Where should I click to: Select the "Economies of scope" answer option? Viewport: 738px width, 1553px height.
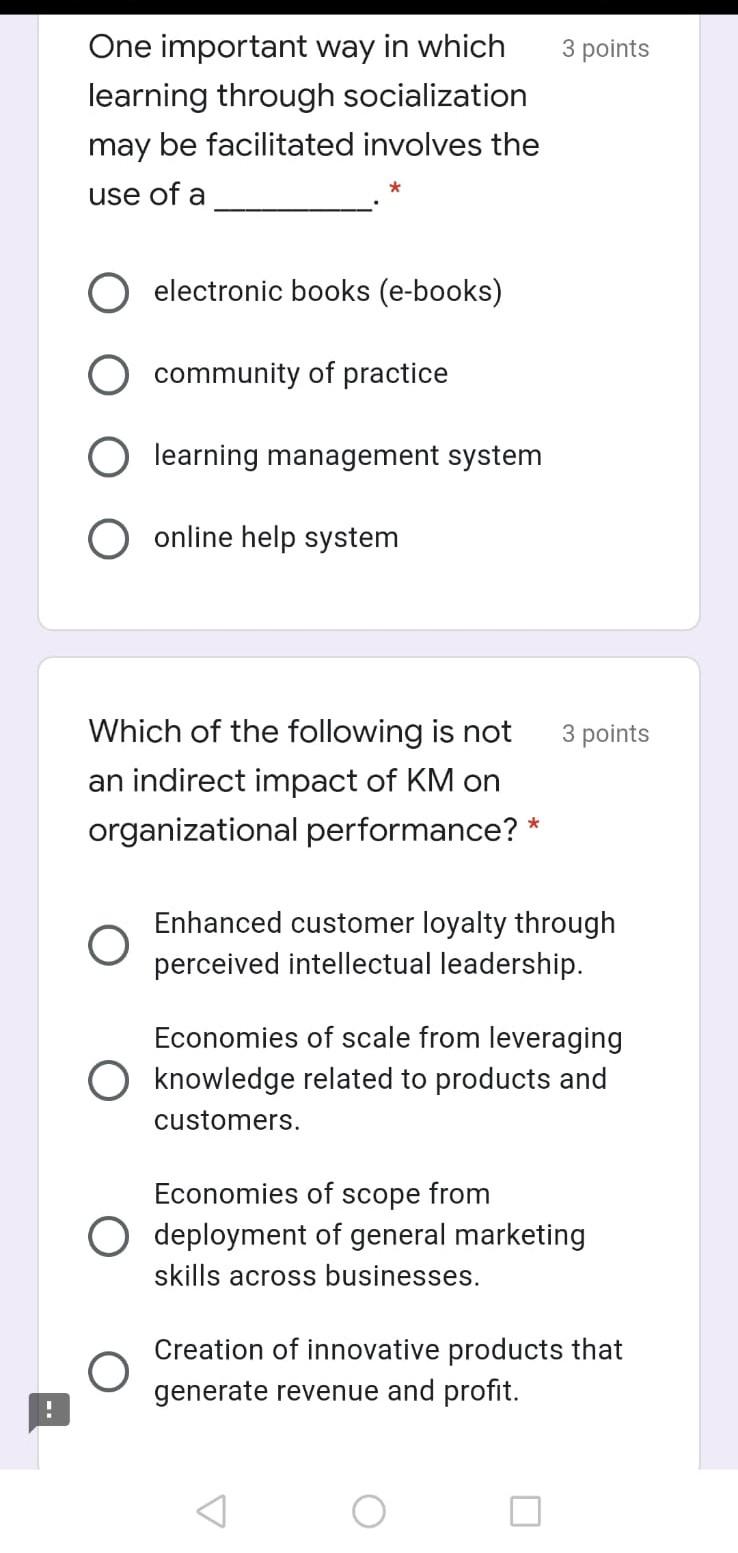[x=108, y=1235]
